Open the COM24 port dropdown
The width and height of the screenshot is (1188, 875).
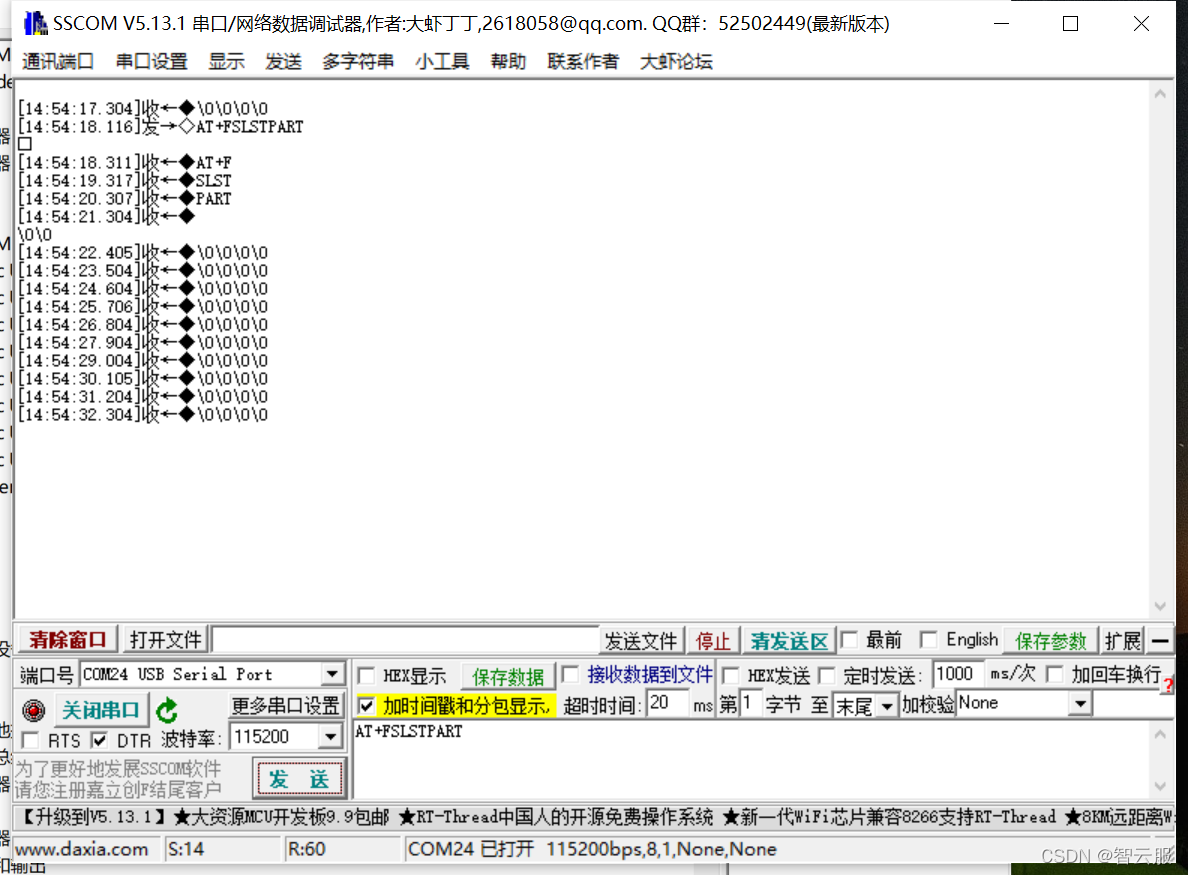tap(331, 674)
